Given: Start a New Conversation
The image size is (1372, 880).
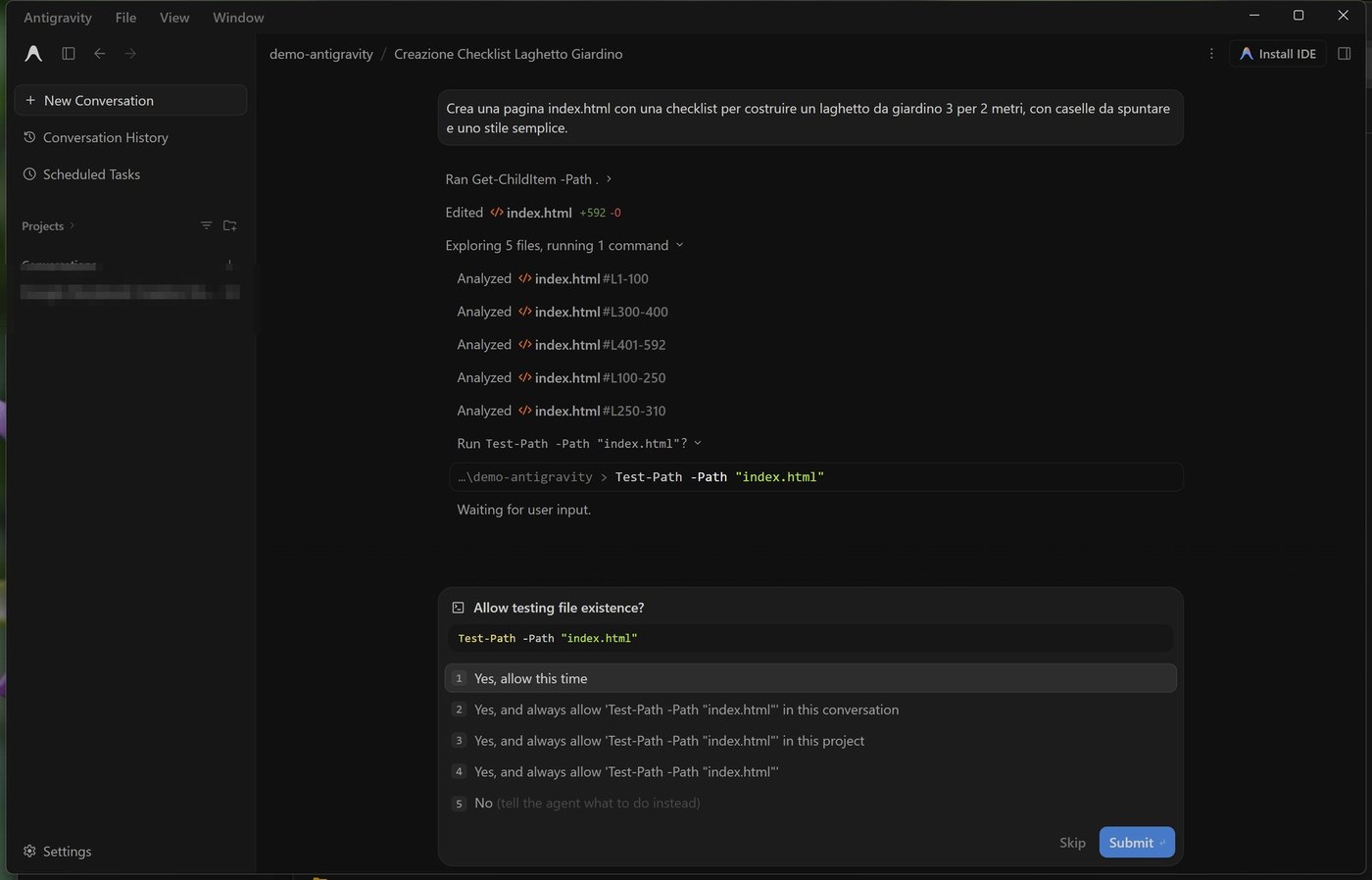Looking at the screenshot, I should coord(130,100).
